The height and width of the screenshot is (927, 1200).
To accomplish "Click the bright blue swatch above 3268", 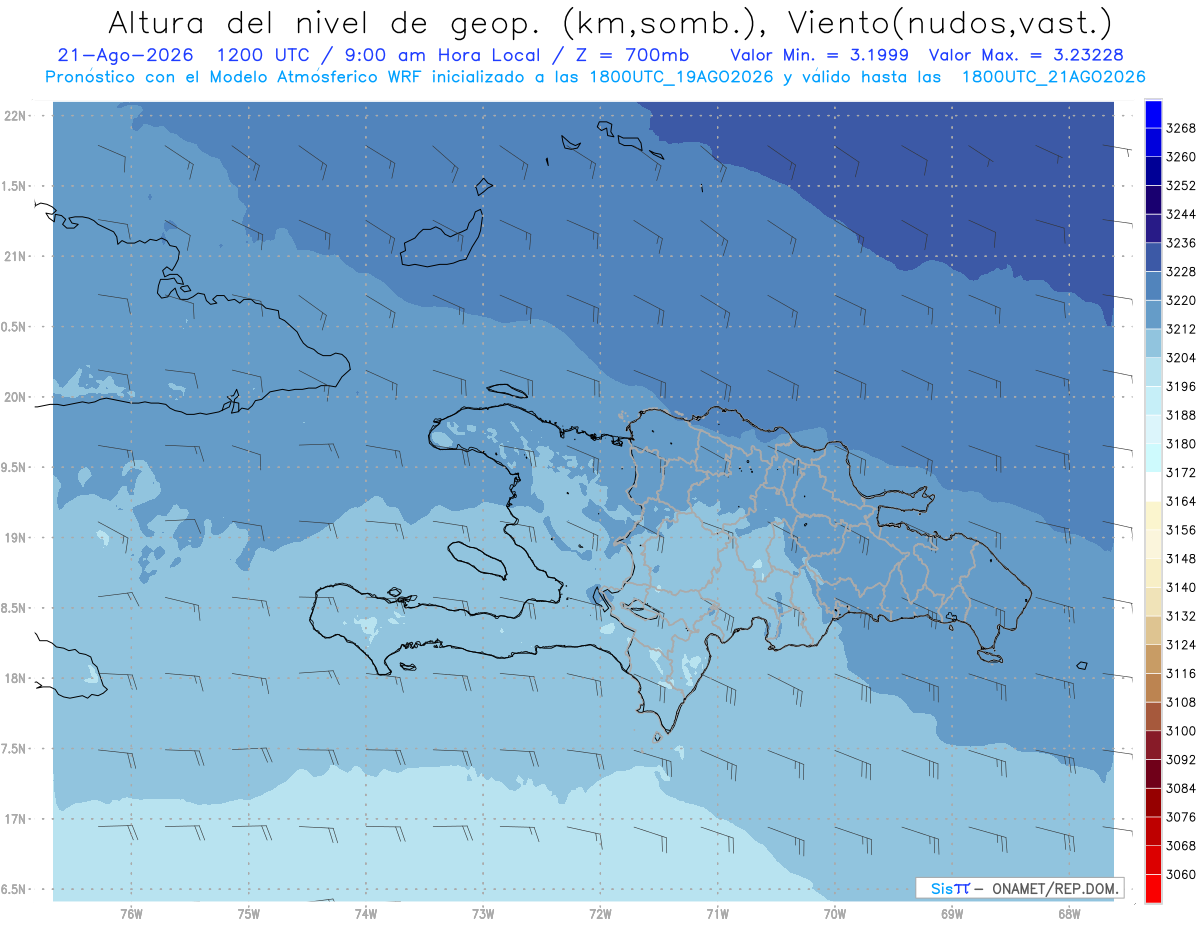I will (1152, 114).
